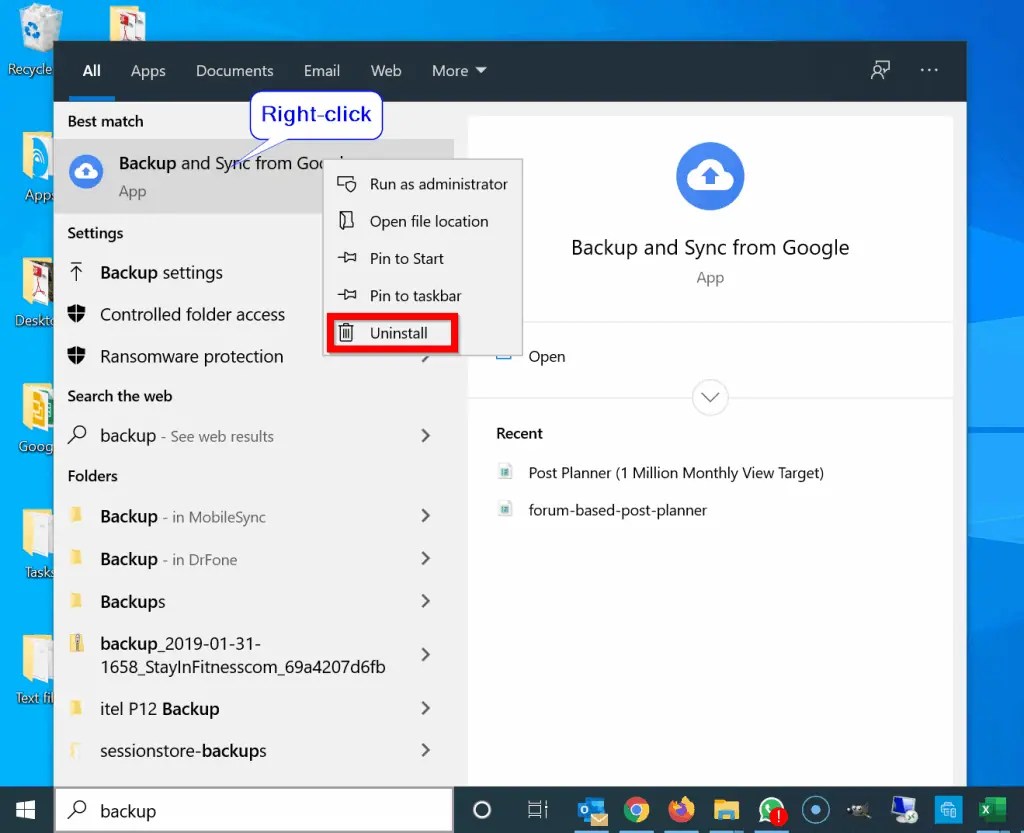Open the forum-based-post-planner recent file

pyautogui.click(x=618, y=510)
